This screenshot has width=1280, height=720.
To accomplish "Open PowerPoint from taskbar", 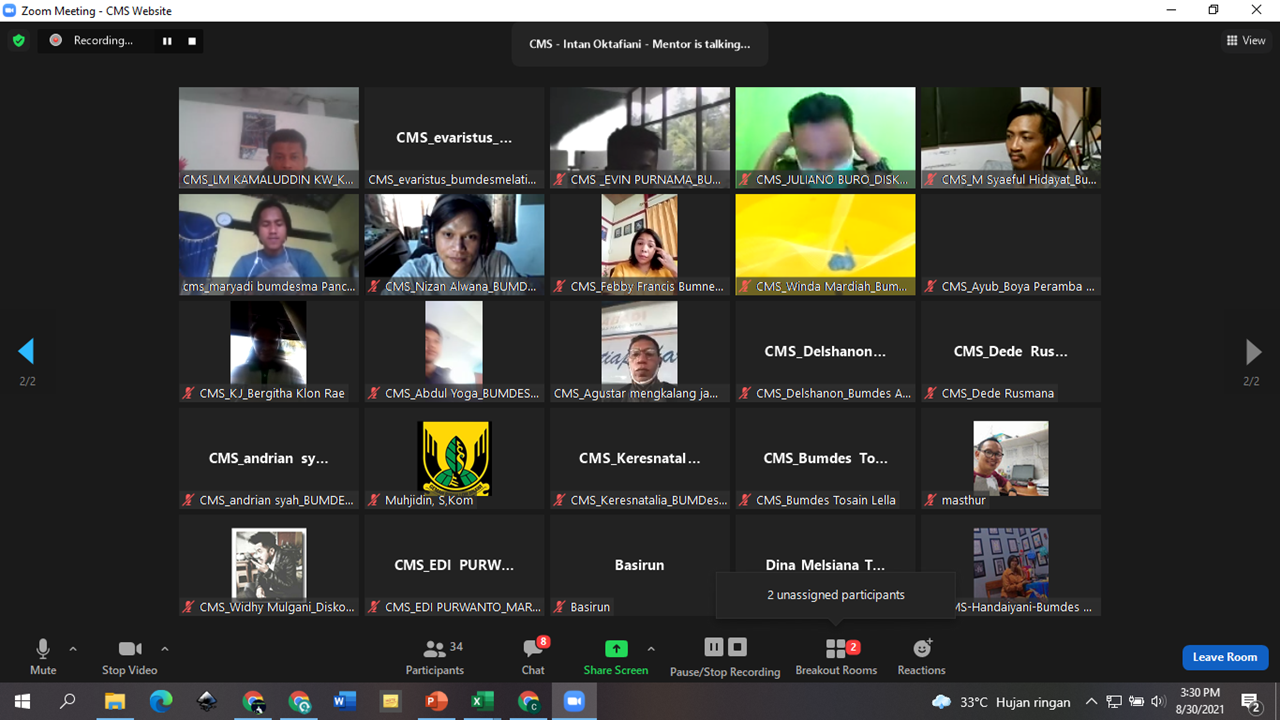I will (x=437, y=702).
